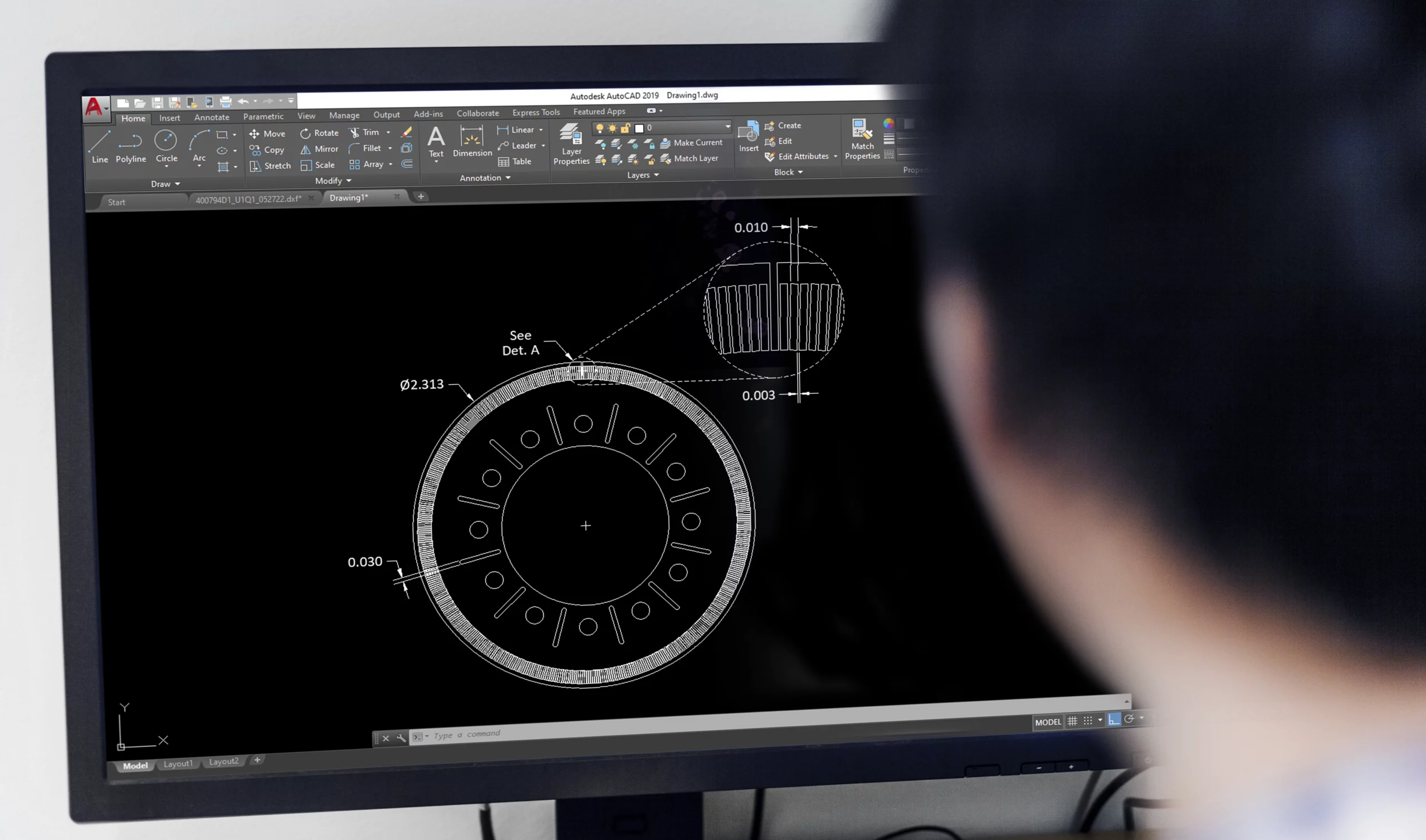Activate the Mirror command
This screenshot has height=840, width=1426.
click(x=319, y=149)
